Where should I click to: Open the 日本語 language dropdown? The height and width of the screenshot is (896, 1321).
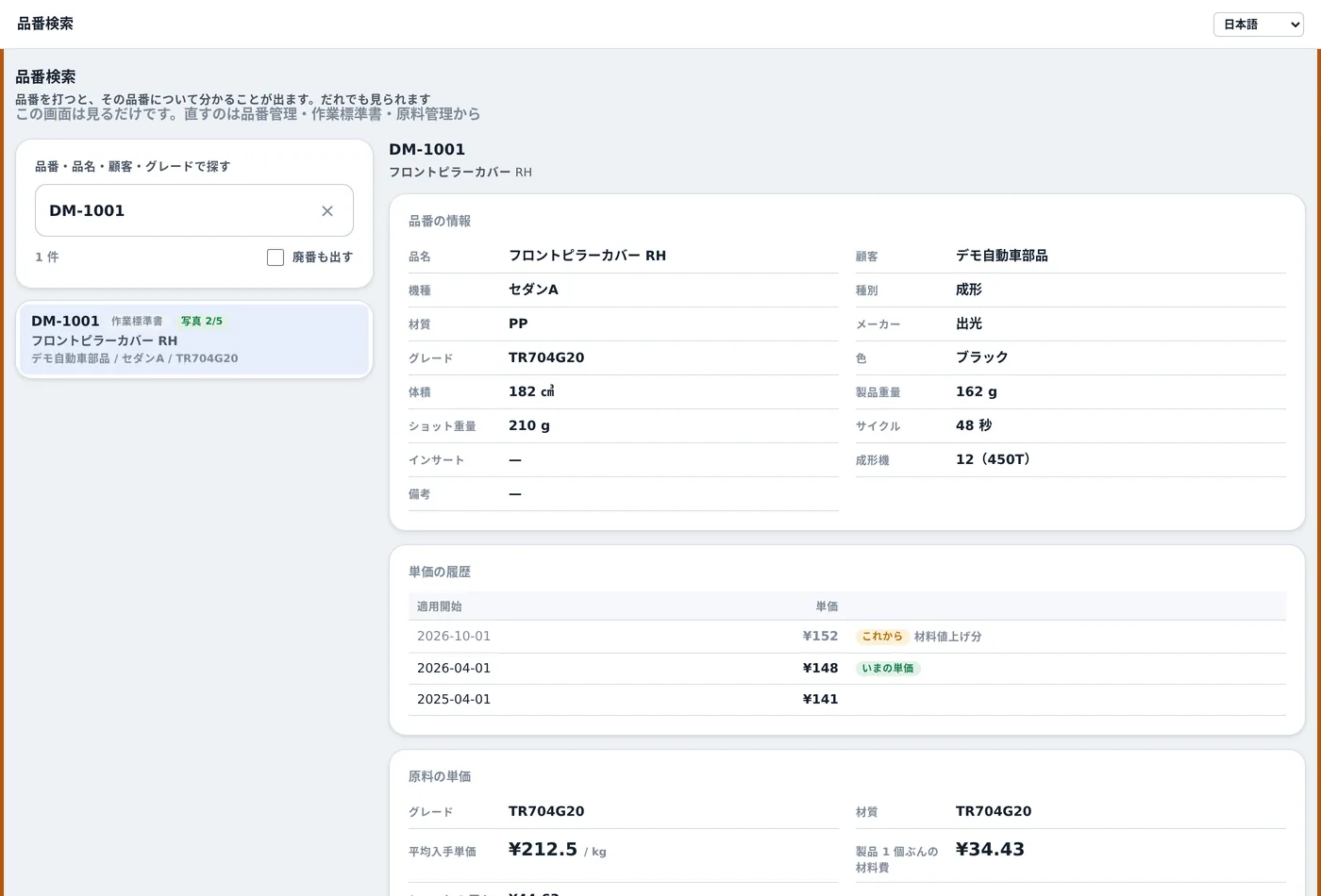tap(1258, 25)
